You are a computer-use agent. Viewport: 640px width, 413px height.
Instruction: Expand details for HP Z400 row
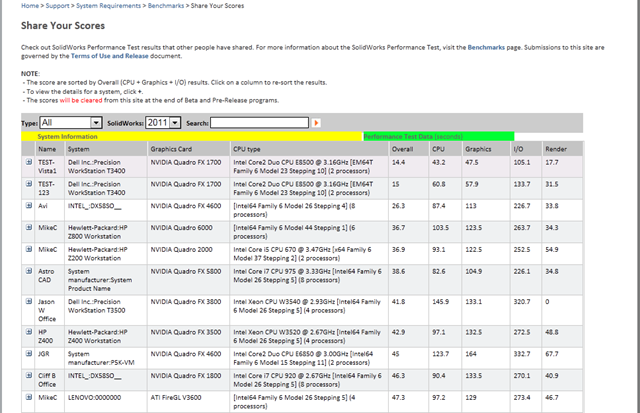pos(29,332)
